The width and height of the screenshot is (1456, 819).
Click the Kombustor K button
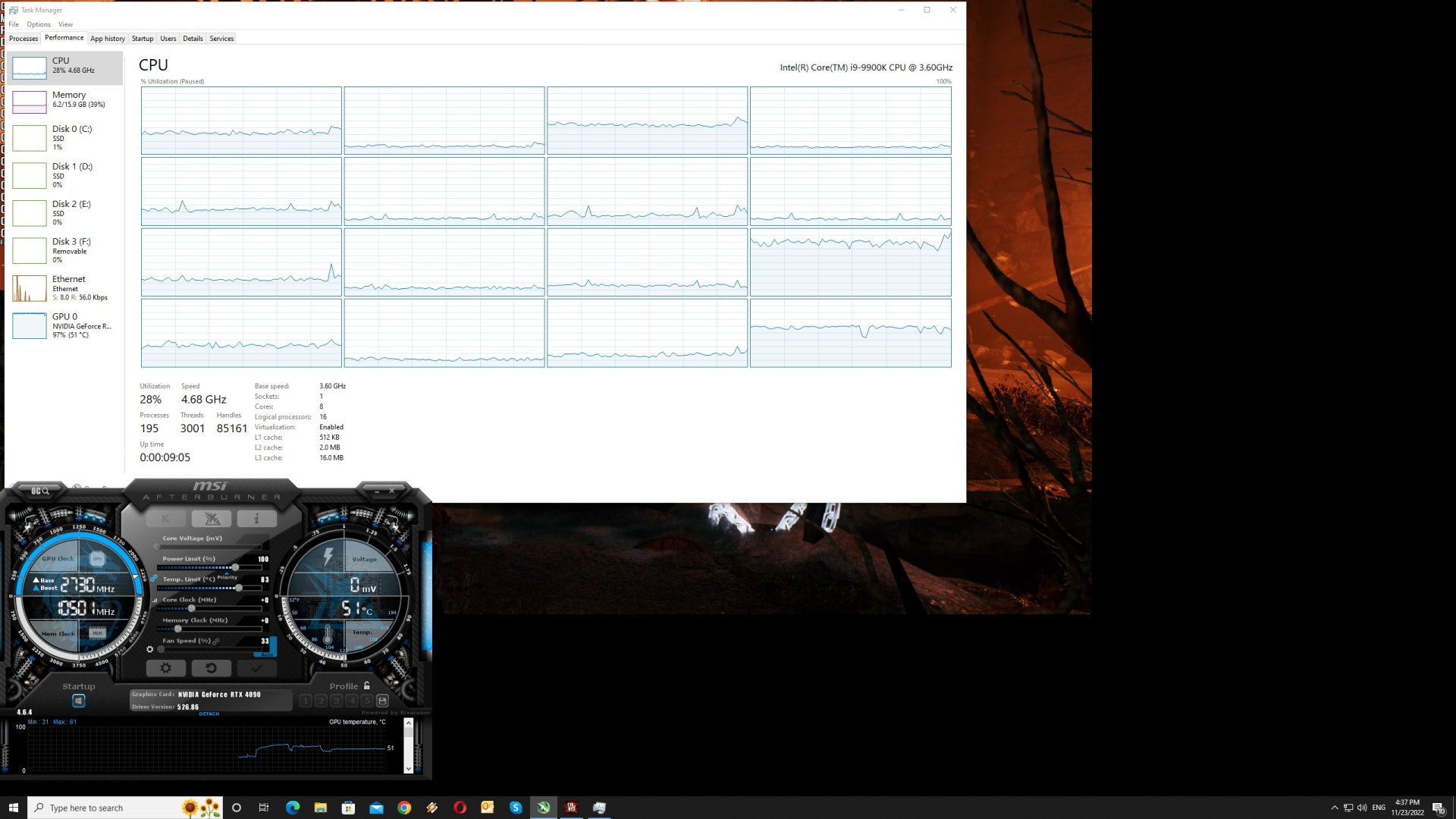[x=165, y=519]
